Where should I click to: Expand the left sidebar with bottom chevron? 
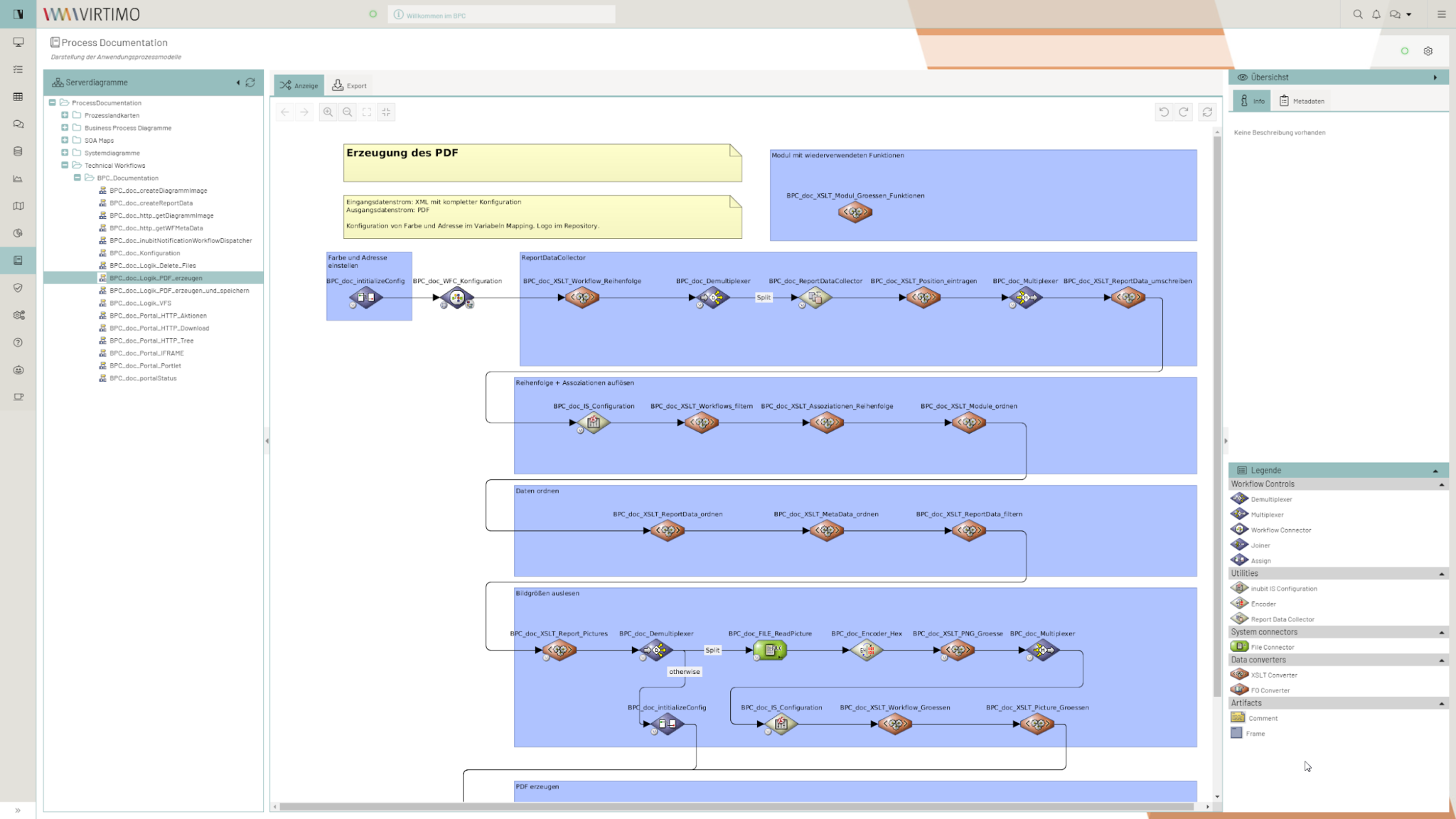tap(18, 810)
